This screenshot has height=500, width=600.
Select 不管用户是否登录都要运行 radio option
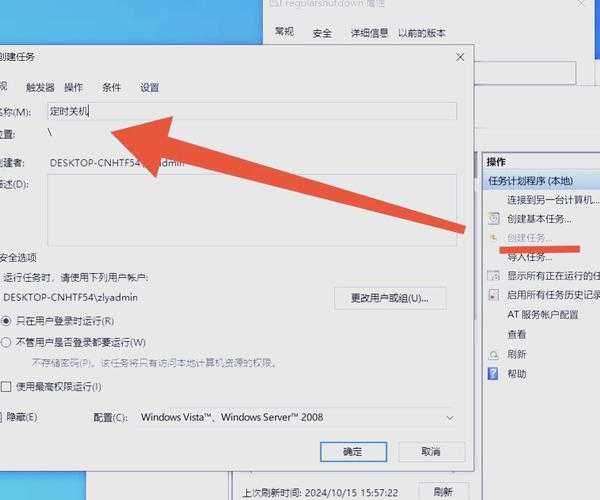point(73,342)
